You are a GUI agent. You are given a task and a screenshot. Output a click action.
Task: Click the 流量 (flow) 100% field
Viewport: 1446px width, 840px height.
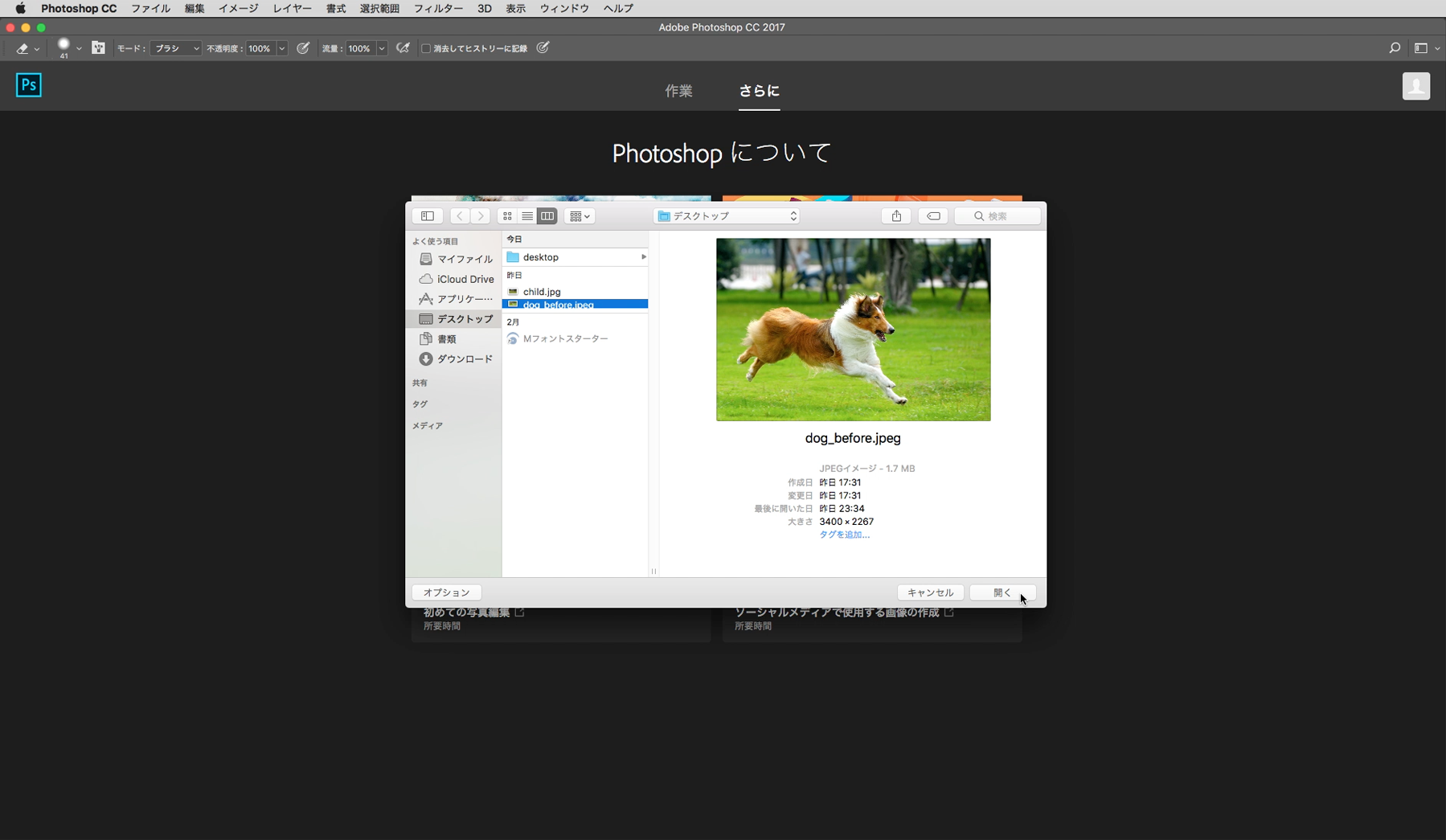(360, 48)
